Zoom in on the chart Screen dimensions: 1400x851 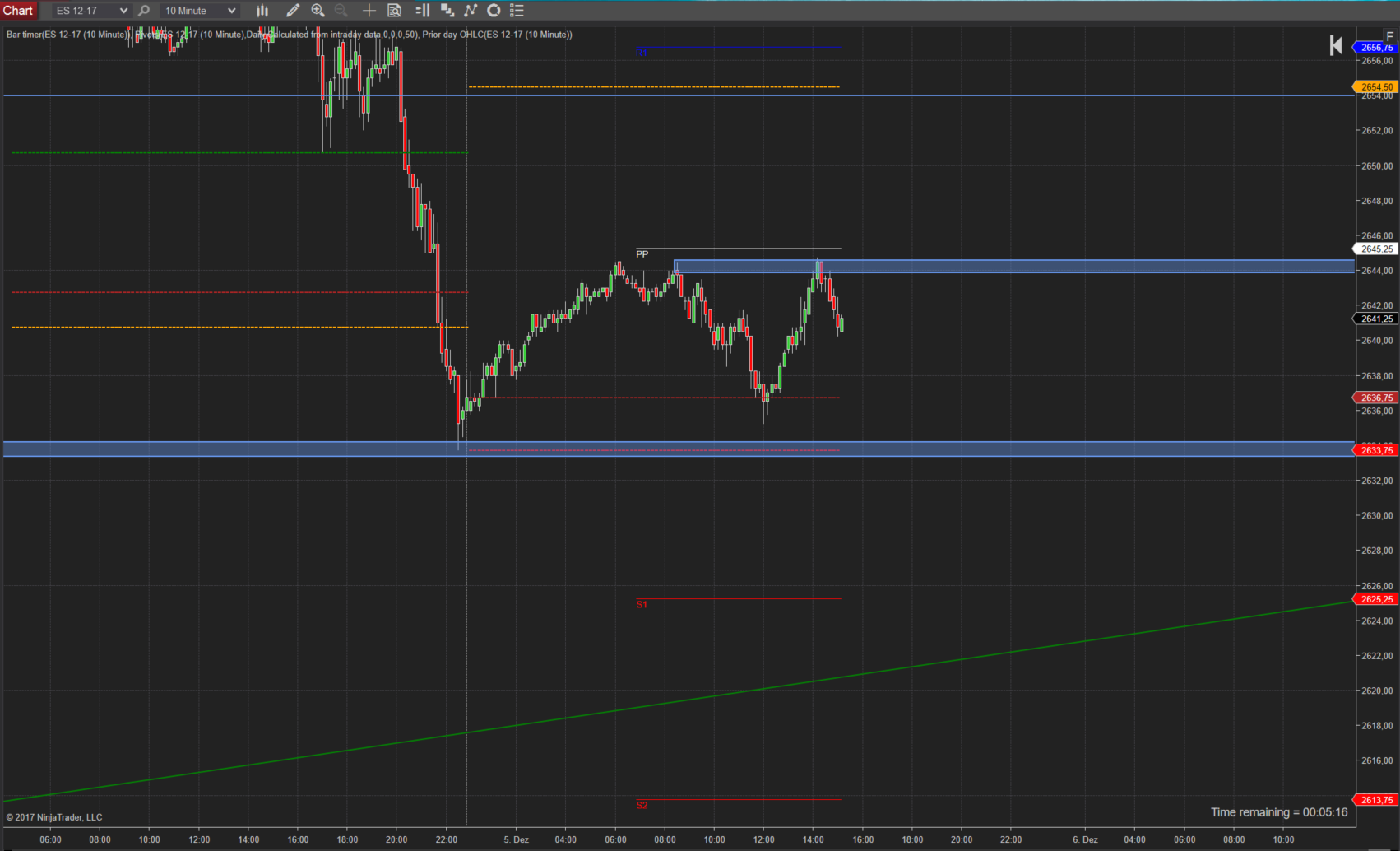[318, 11]
